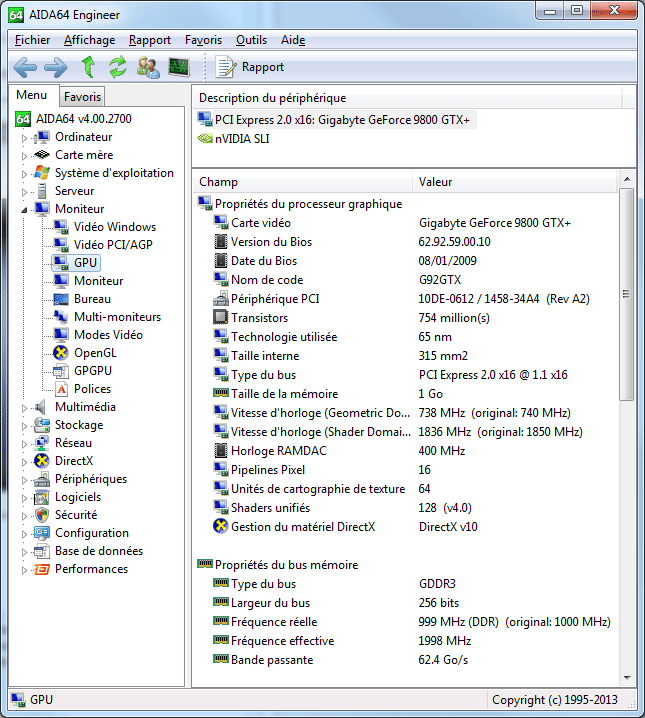Image resolution: width=645 pixels, height=718 pixels.
Task: Click the Champ column header
Action: pyautogui.click(x=303, y=182)
